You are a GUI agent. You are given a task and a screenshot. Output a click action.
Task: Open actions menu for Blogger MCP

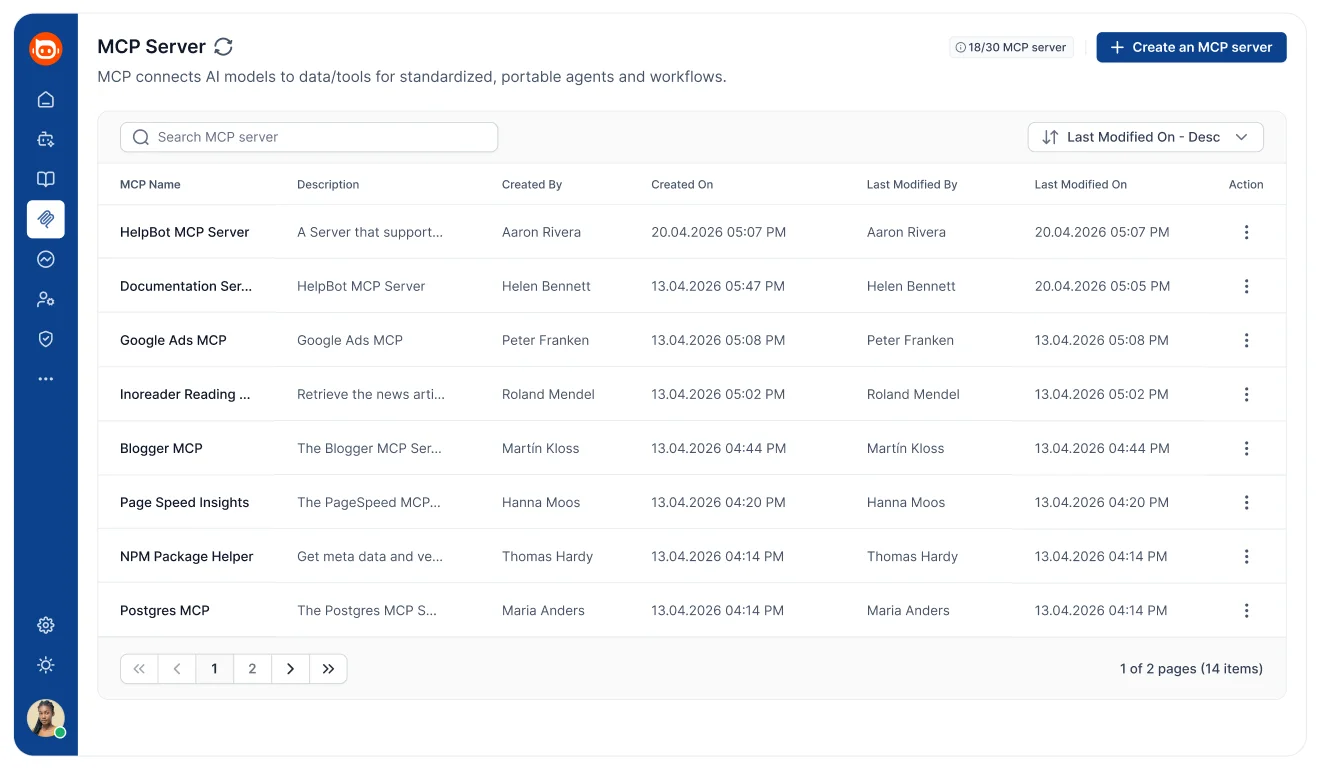(1246, 448)
